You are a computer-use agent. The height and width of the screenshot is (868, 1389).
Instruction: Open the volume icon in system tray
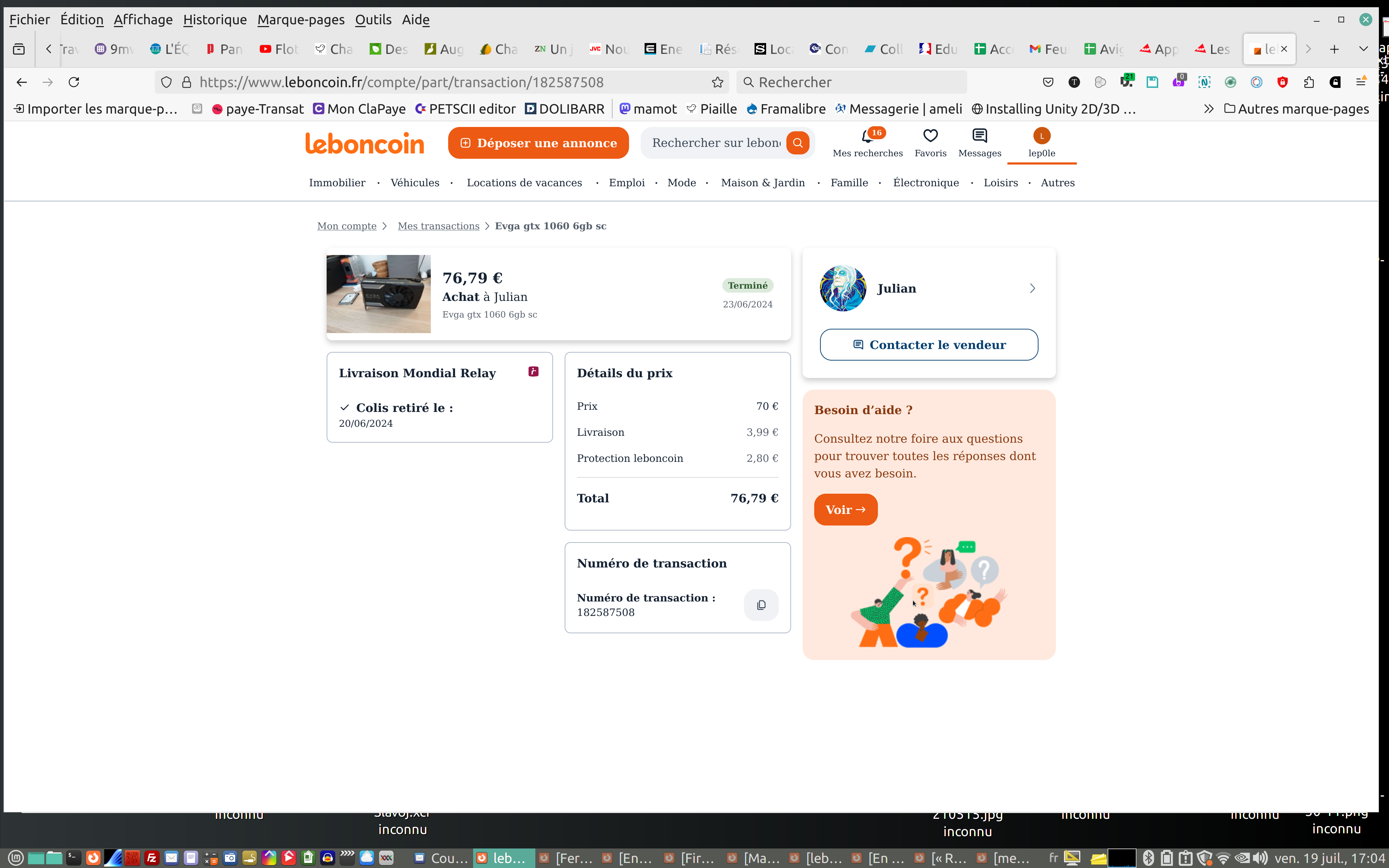tap(1261, 858)
